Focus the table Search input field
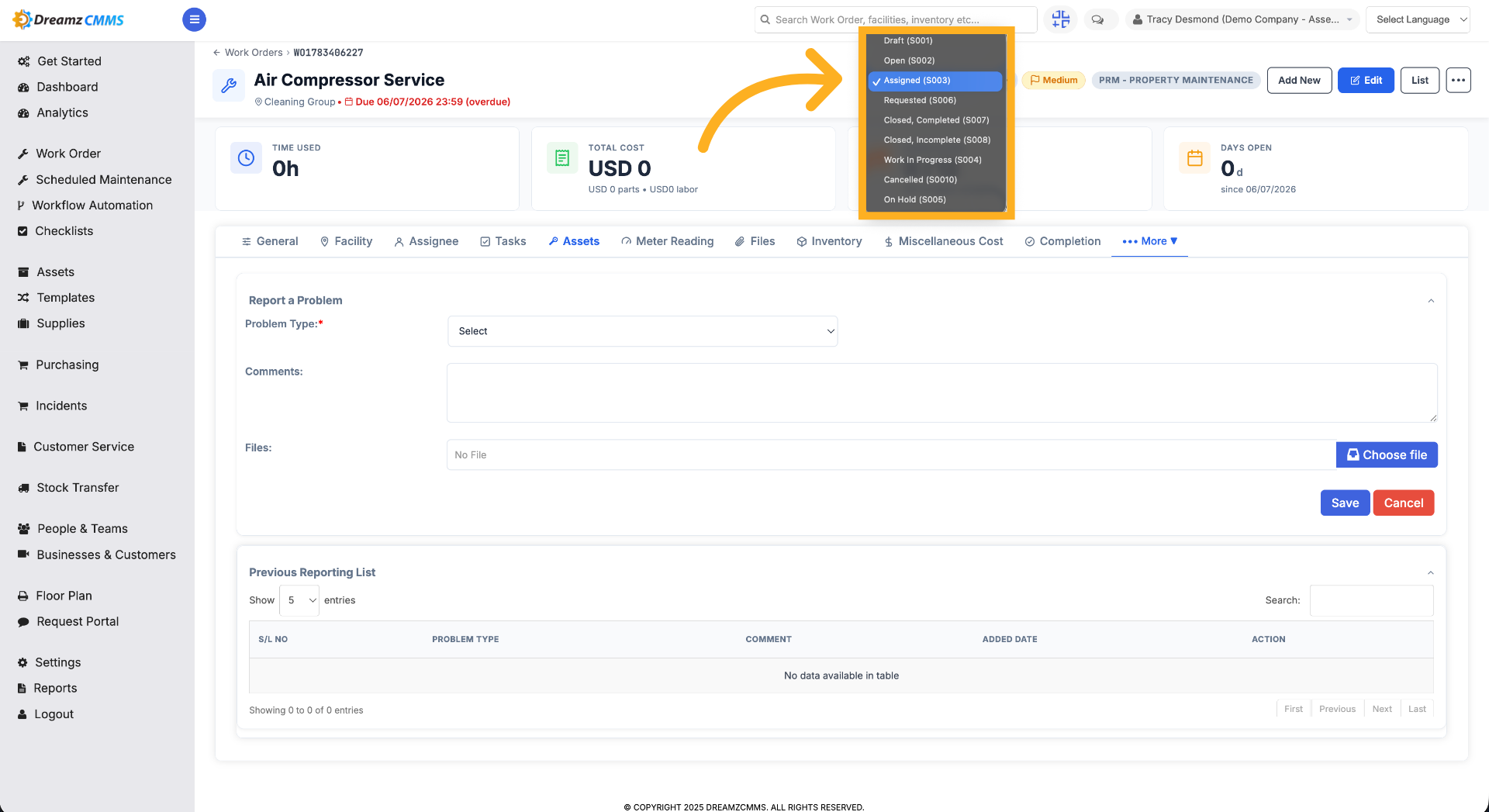Image resolution: width=1489 pixels, height=812 pixels. [x=1371, y=600]
